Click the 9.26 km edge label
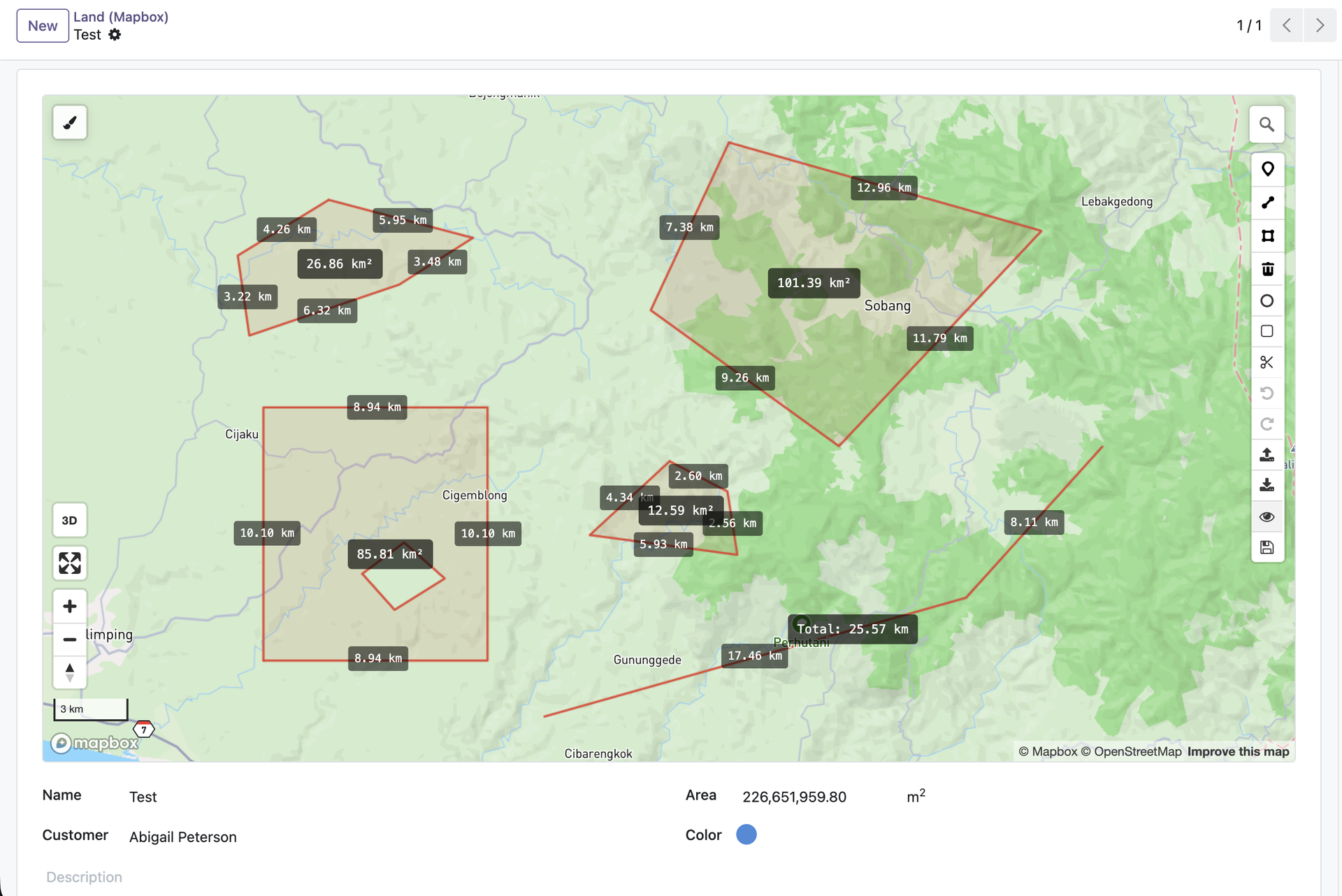 (745, 378)
